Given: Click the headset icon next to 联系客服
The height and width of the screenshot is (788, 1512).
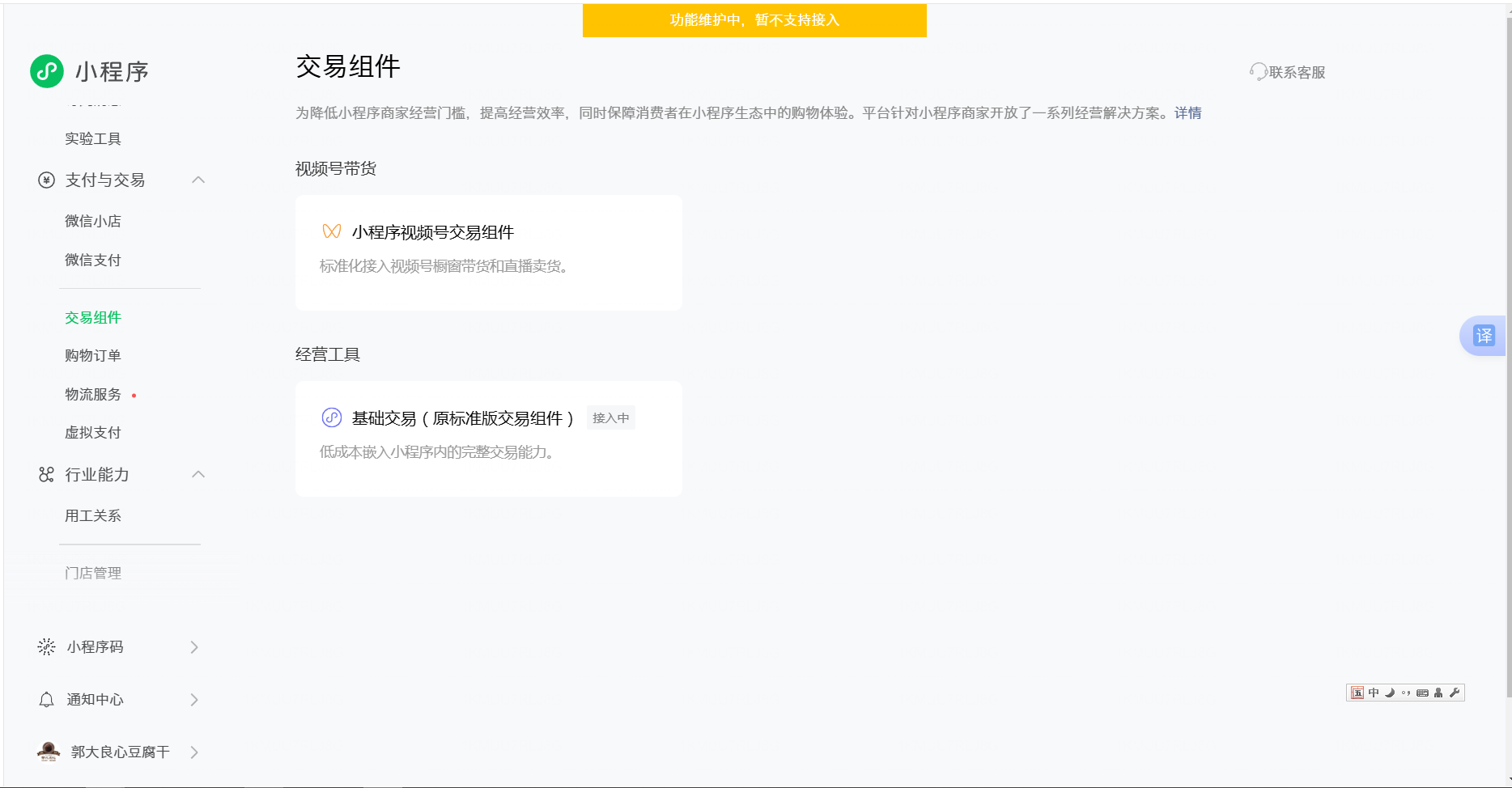Looking at the screenshot, I should tap(1258, 72).
